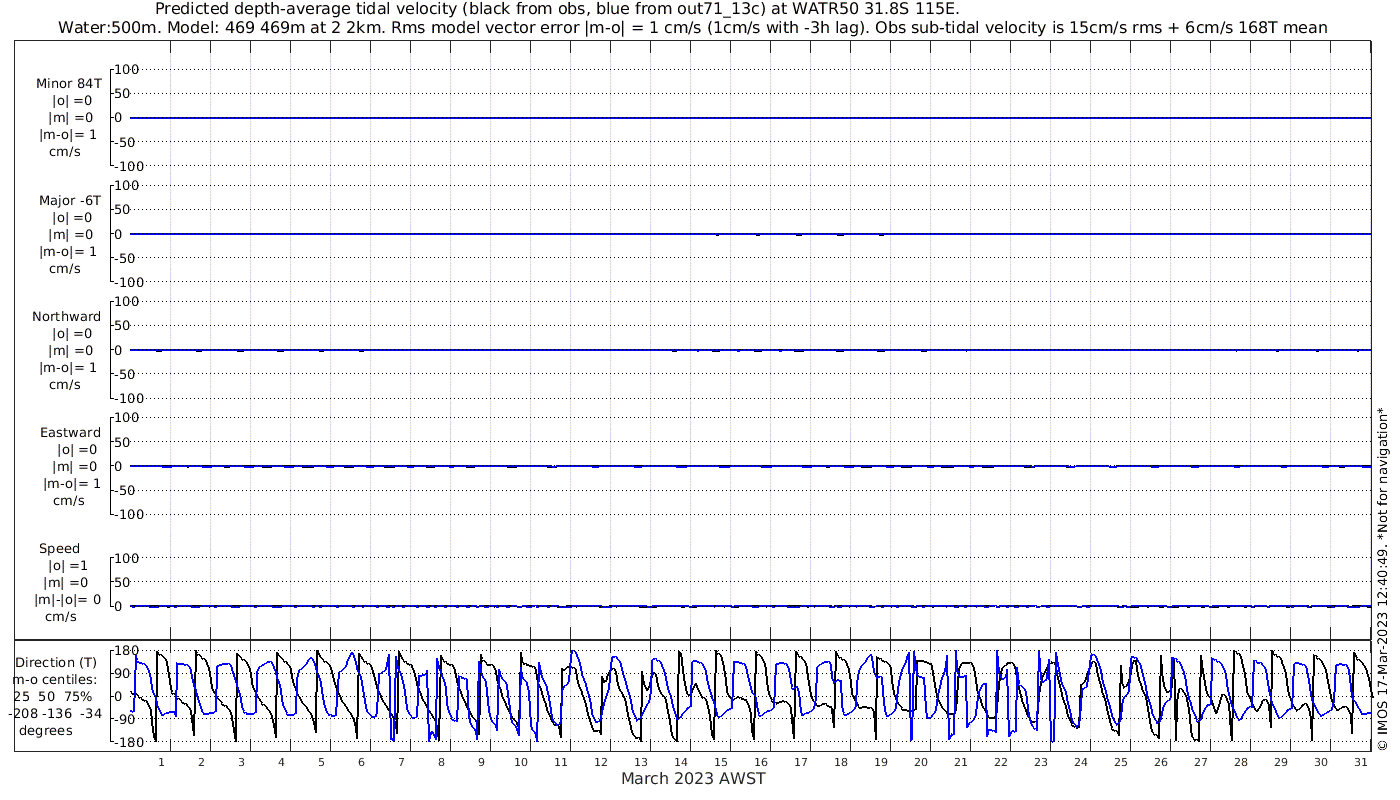Select the "Minor 84T" panel label
The image size is (1400, 800).
[x=69, y=83]
